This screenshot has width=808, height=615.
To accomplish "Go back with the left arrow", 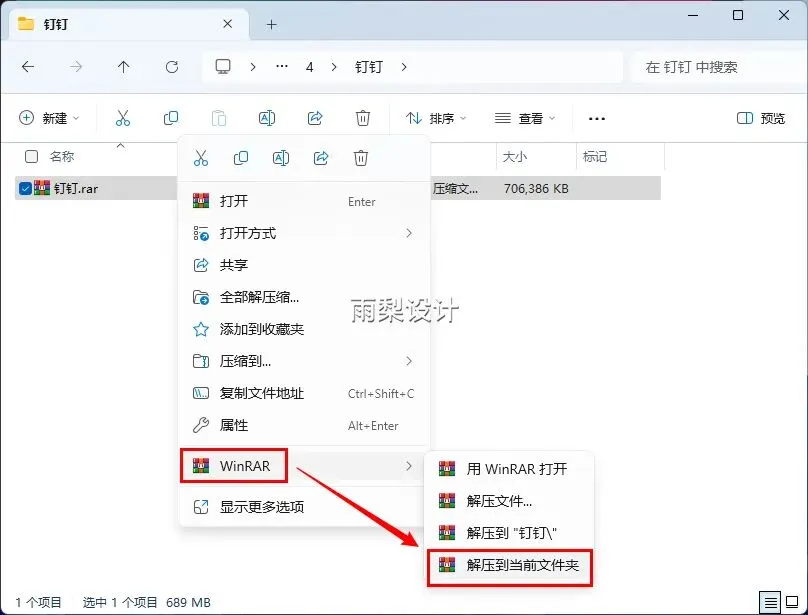I will tap(28, 67).
